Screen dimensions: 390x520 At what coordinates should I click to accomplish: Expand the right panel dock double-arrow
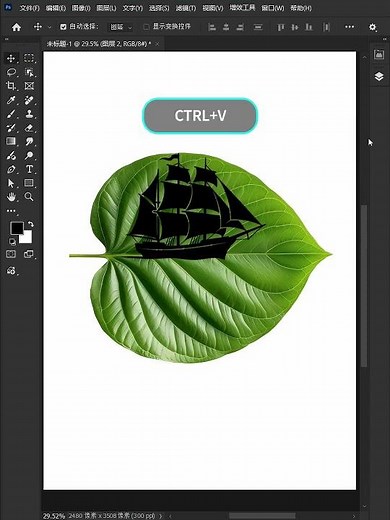pos(384,40)
